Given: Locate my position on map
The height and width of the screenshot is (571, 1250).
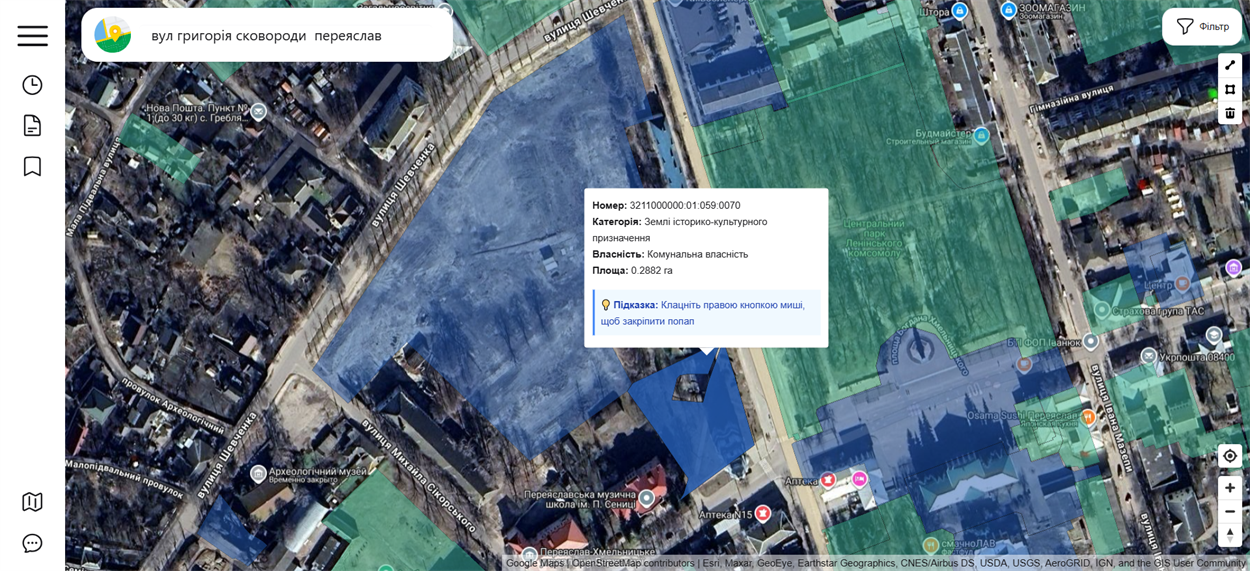Looking at the screenshot, I should point(1230,456).
